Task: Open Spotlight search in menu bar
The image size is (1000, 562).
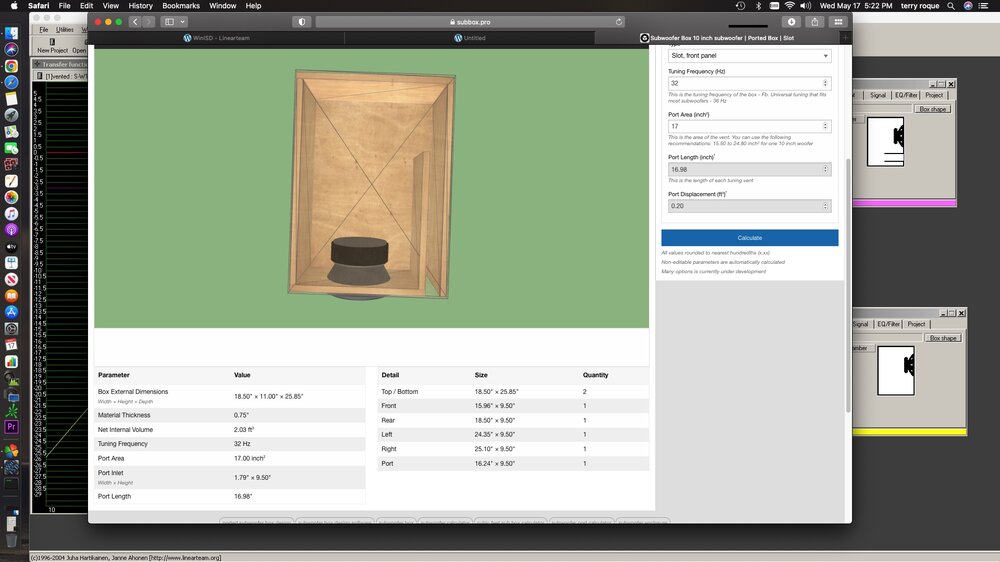Action: (x=951, y=6)
